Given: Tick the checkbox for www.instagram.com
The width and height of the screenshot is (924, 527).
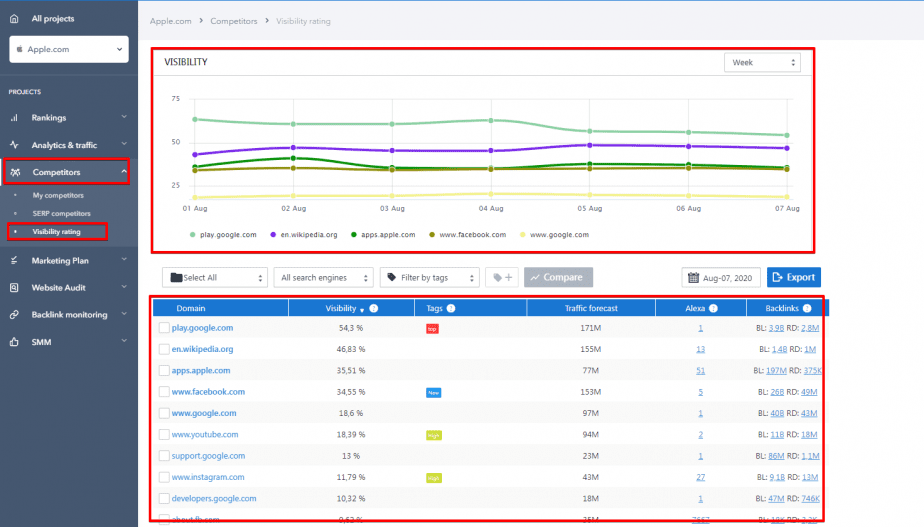Looking at the screenshot, I should click(x=164, y=477).
